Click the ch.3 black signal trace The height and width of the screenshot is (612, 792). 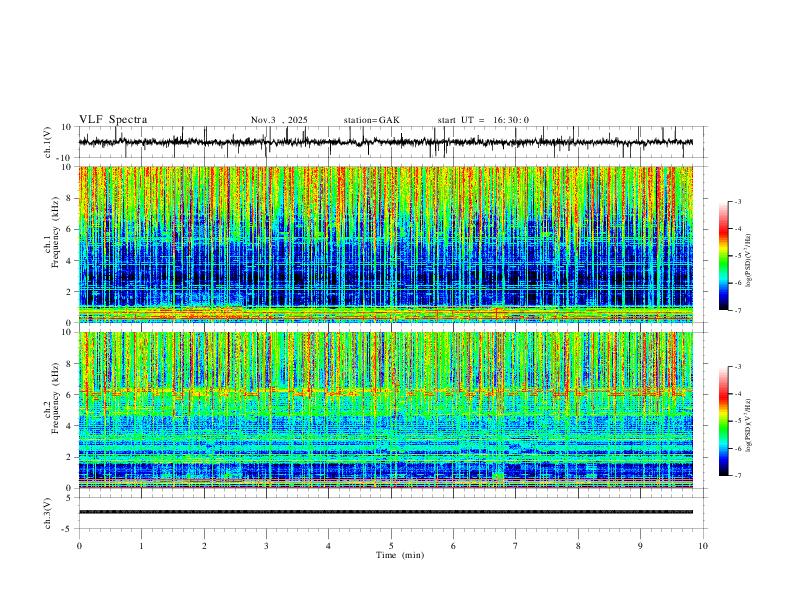[386, 512]
